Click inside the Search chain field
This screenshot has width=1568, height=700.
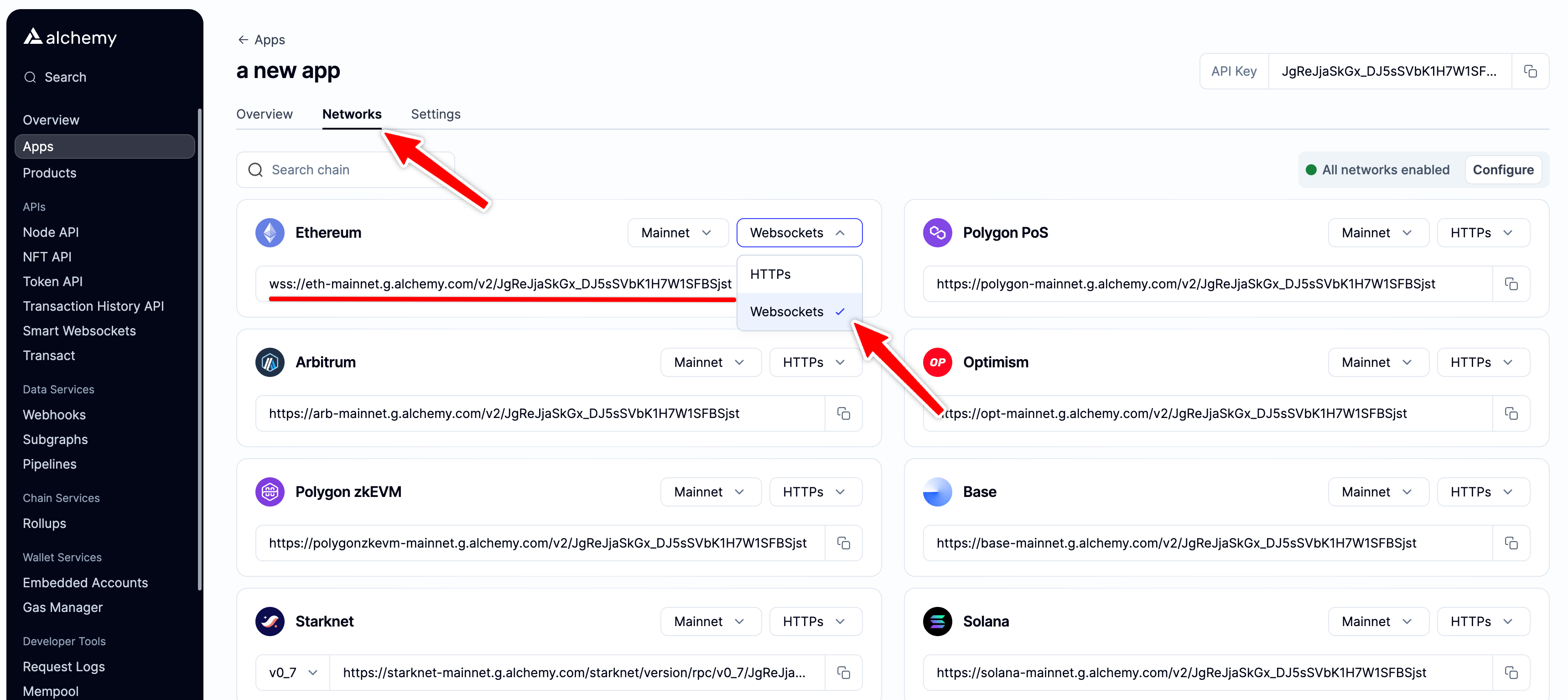pyautogui.click(x=341, y=169)
